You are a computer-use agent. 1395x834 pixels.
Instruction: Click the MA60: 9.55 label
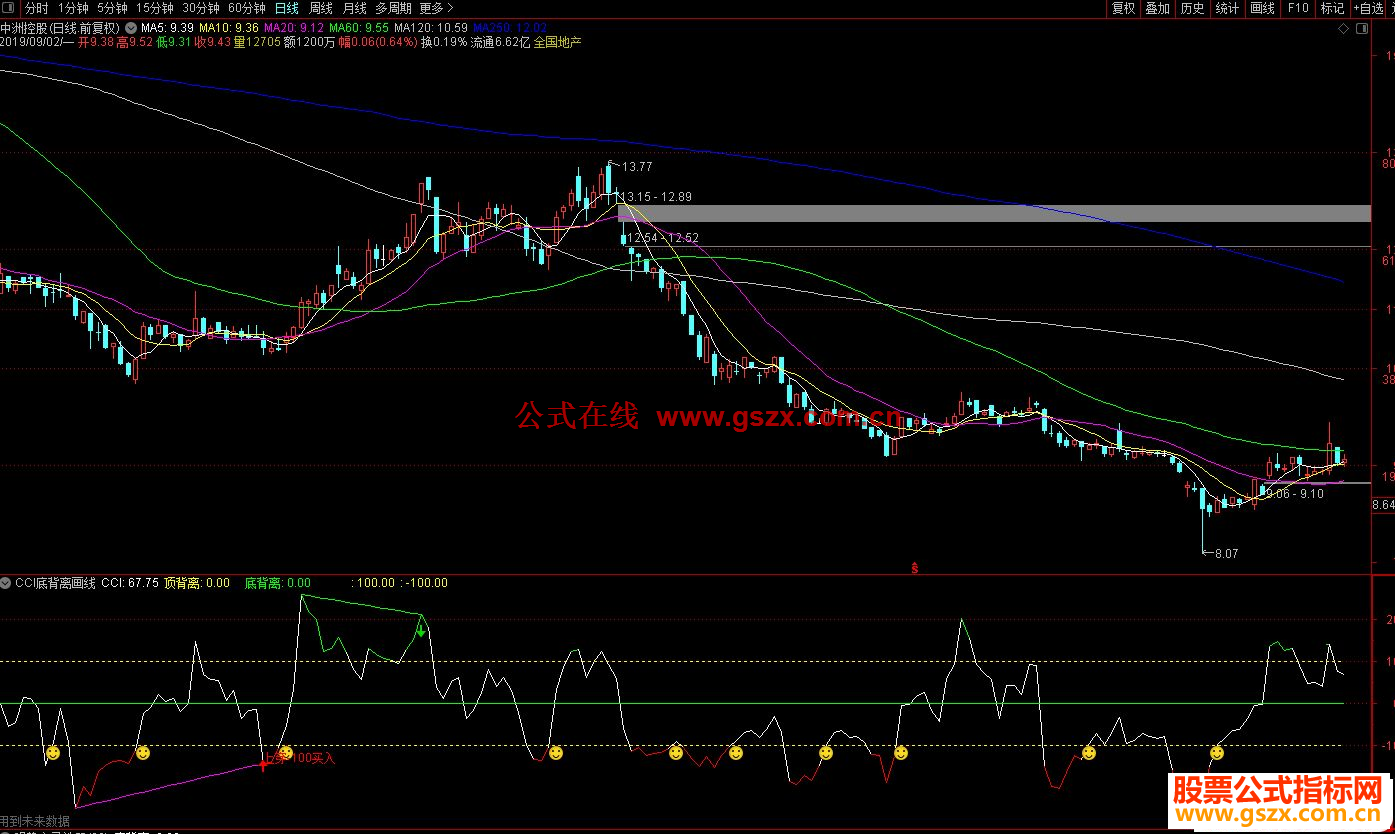click(358, 28)
